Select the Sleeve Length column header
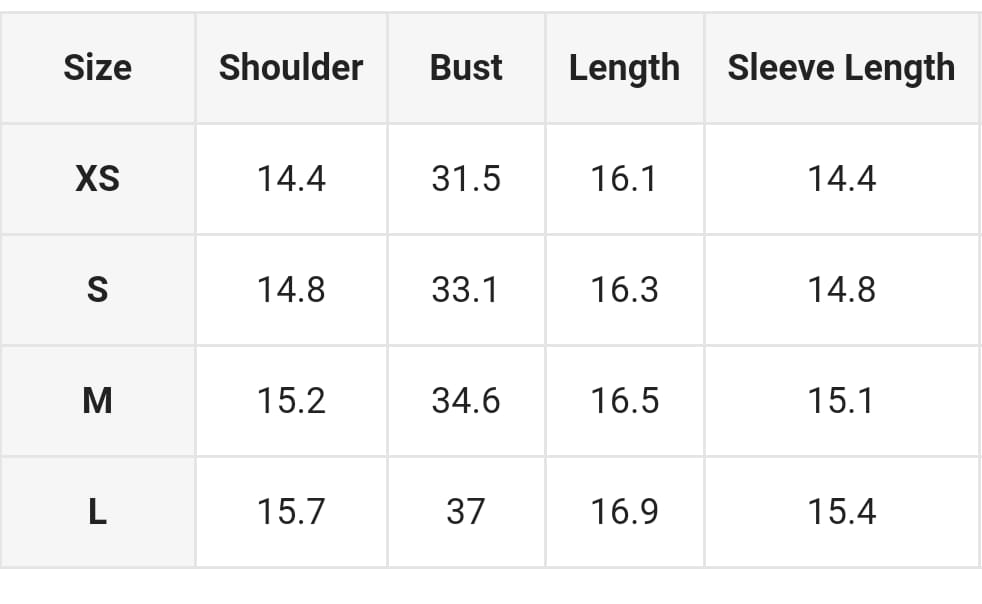 click(841, 68)
